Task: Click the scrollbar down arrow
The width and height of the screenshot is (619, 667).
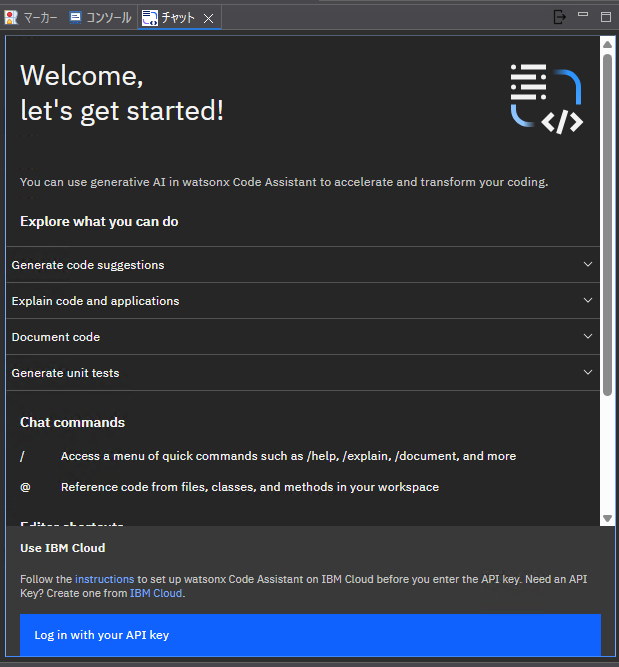Action: pos(607,518)
